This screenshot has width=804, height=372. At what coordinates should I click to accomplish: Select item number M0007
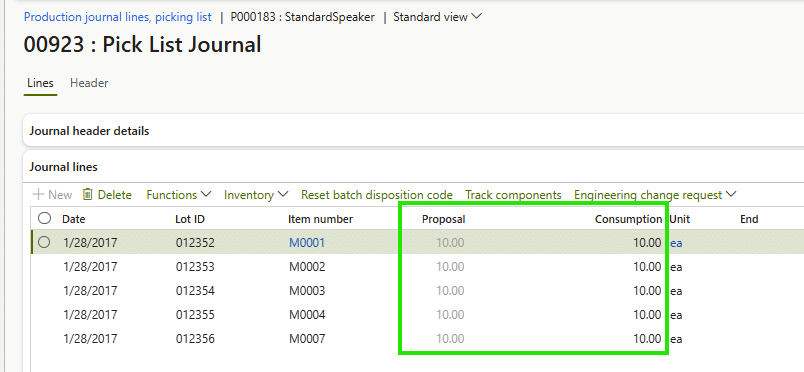tap(307, 339)
